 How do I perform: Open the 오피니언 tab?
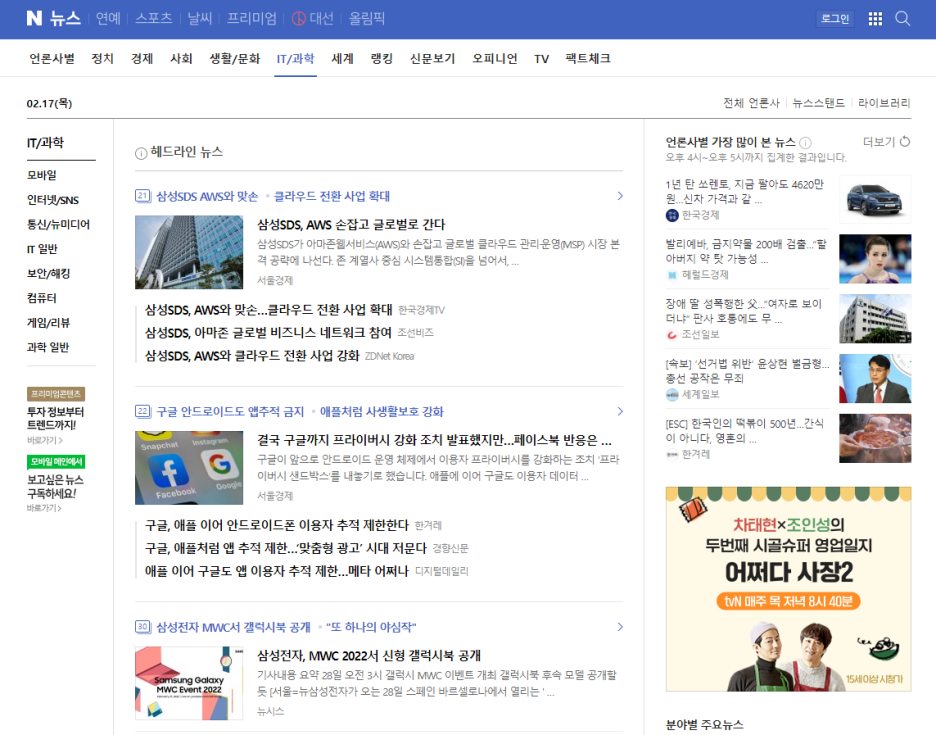tap(494, 59)
